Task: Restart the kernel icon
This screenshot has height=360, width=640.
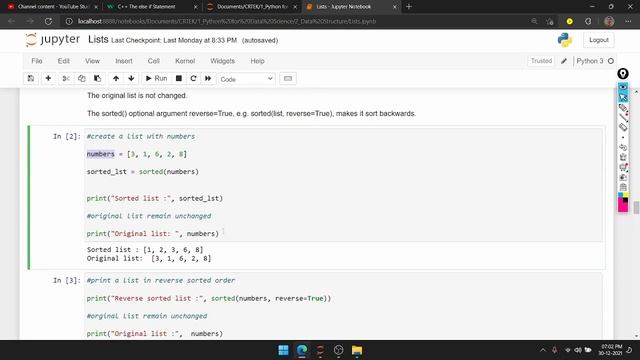Action: coord(193,78)
